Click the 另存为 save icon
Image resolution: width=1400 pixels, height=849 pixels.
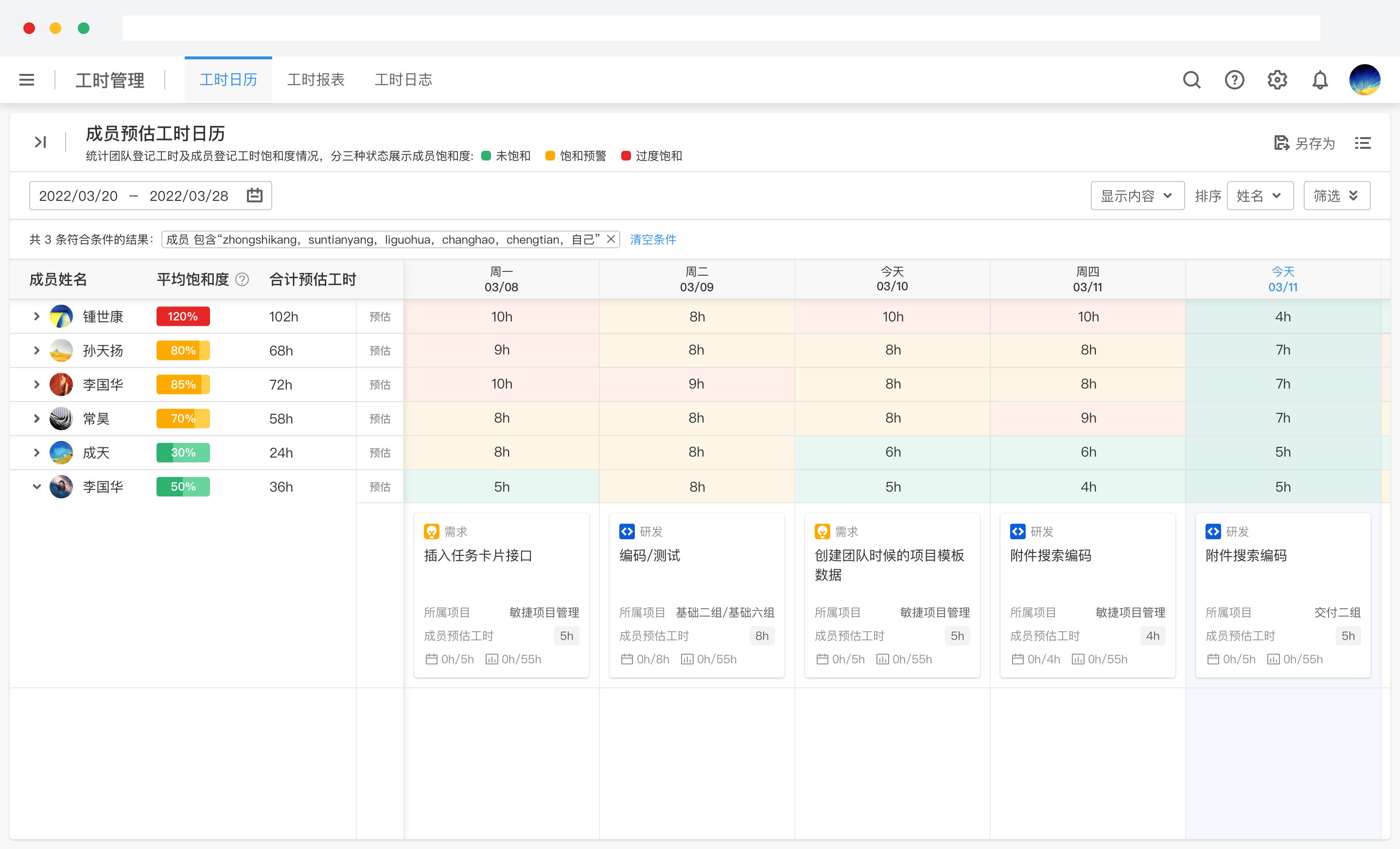click(x=1282, y=143)
